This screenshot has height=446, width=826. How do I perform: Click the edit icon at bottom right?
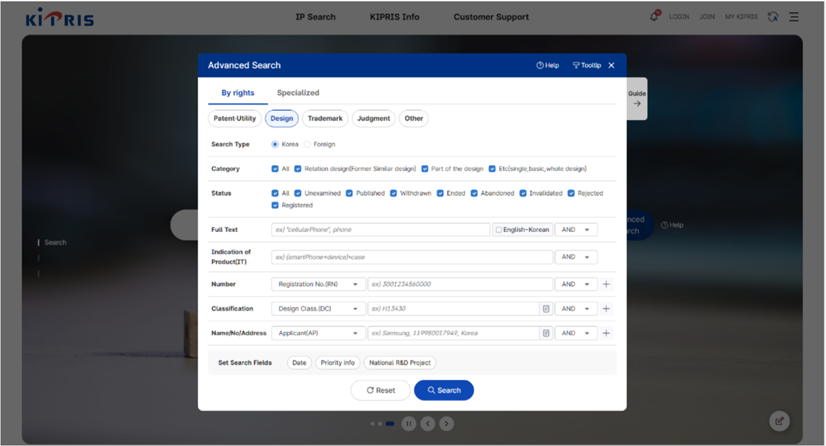point(779,421)
